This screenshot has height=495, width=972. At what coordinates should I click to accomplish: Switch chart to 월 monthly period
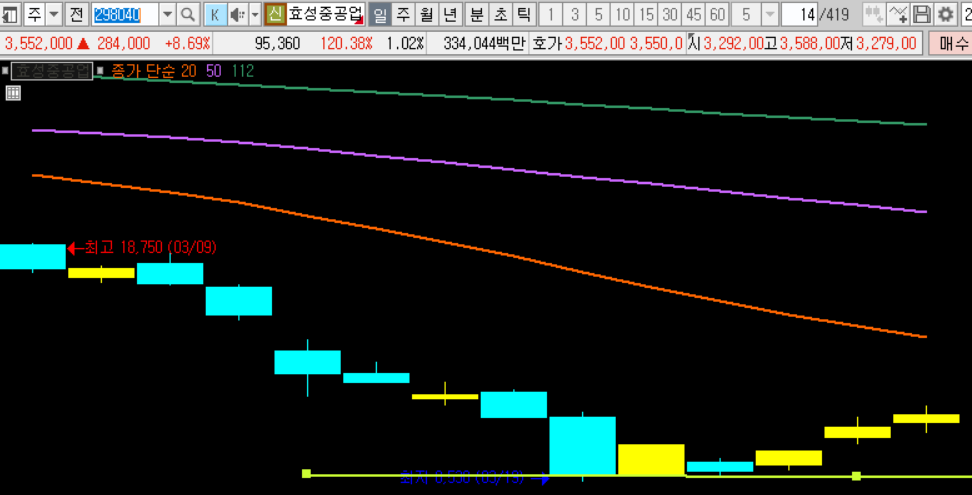click(427, 14)
